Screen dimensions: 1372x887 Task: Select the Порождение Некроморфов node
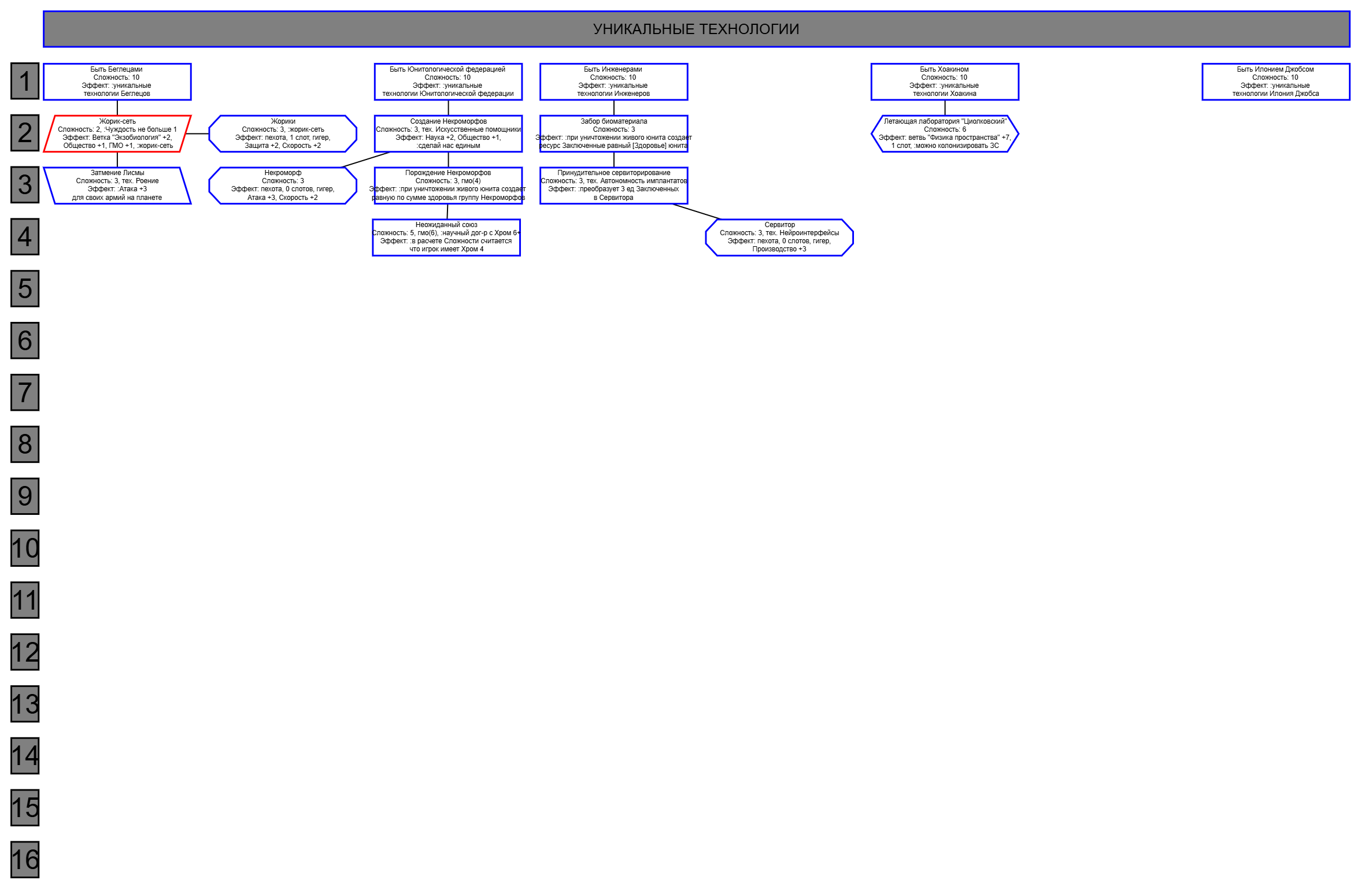tap(448, 185)
